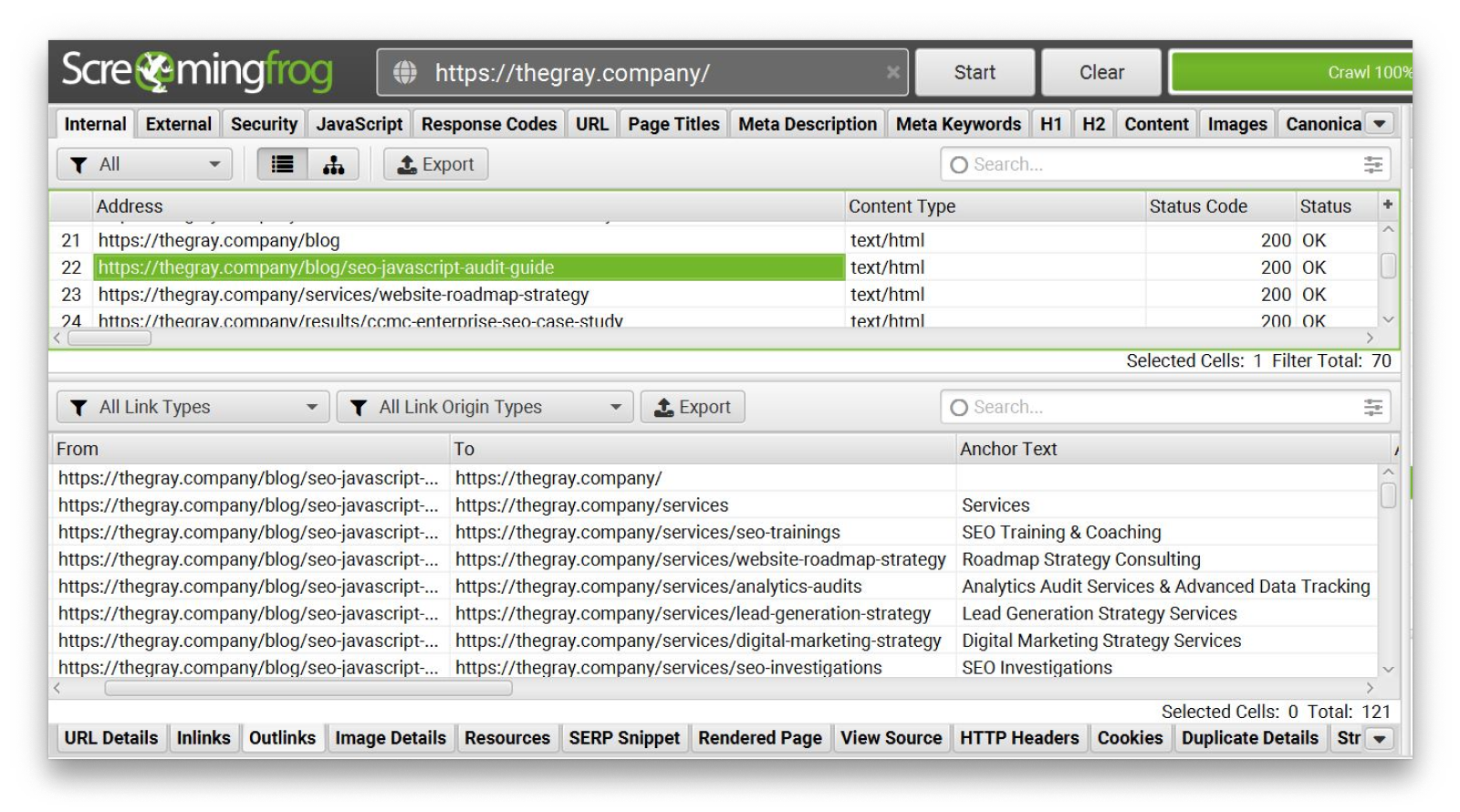Image resolution: width=1460 pixels, height=812 pixels.
Task: Clear the URL field with the X icon
Action: point(892,72)
